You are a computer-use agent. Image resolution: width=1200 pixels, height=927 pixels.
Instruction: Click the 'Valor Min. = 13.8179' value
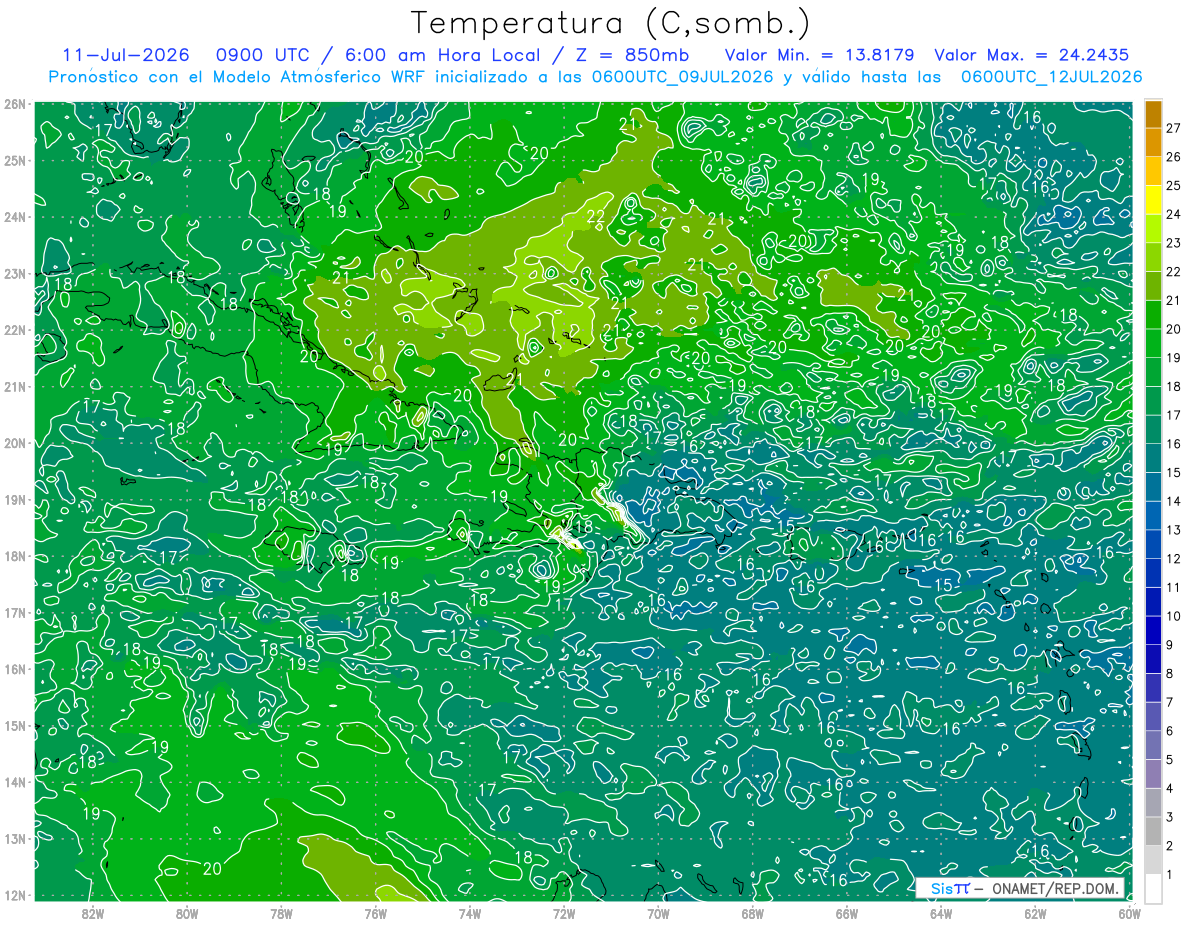821,55
